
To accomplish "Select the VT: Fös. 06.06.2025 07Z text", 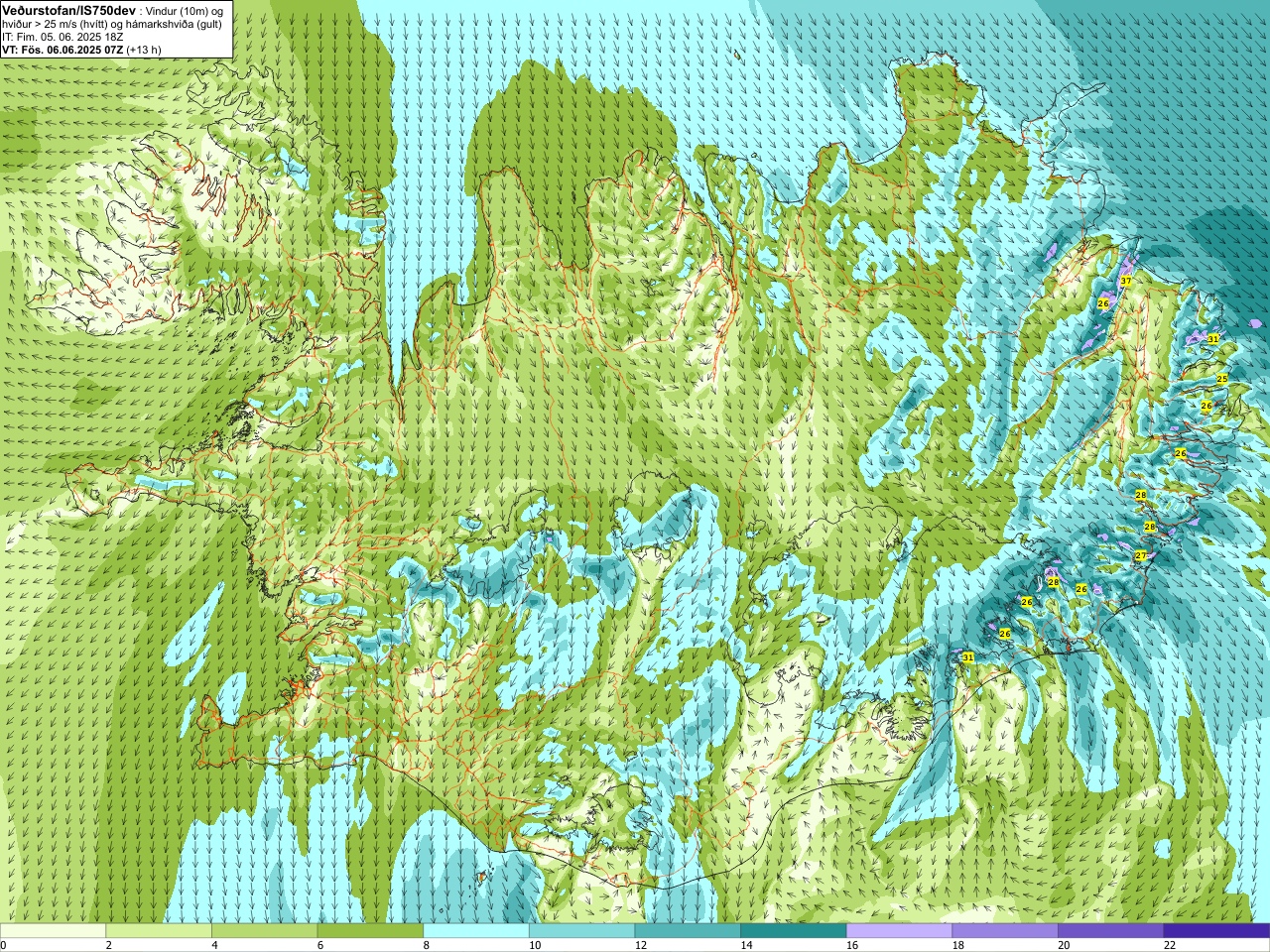I will click(x=63, y=50).
